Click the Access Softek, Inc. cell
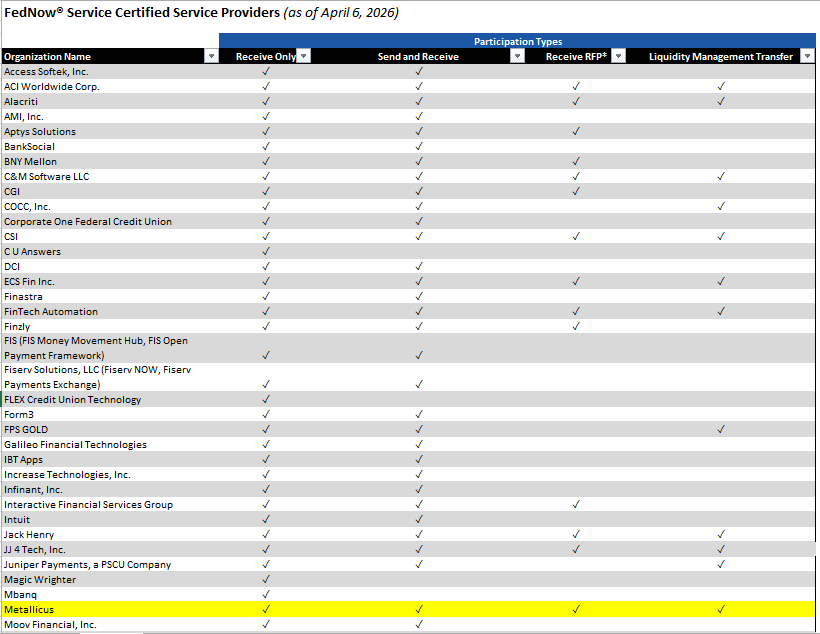The image size is (820, 634). tap(110, 72)
